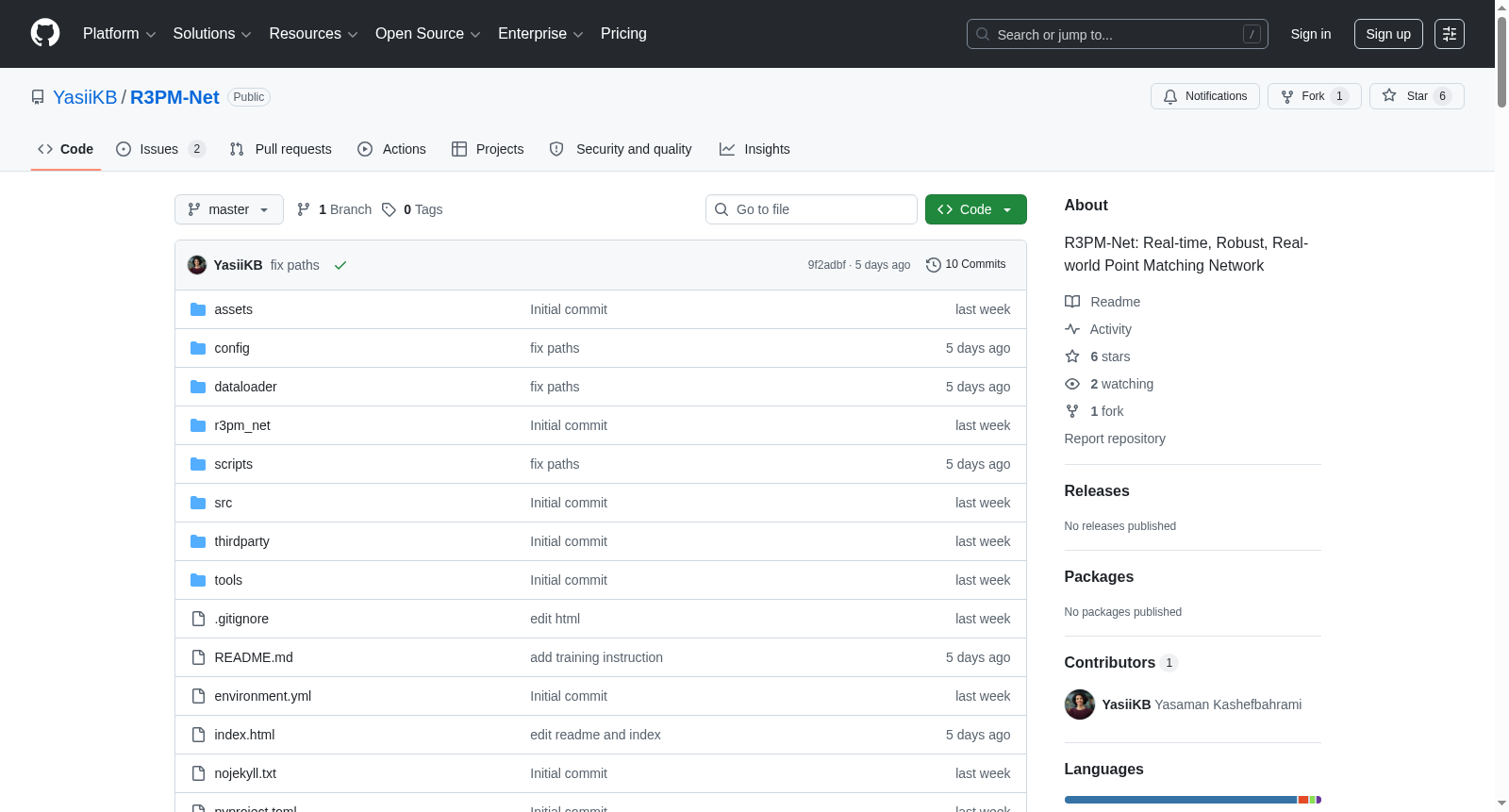Open the Resources dropdown

pyautogui.click(x=313, y=34)
